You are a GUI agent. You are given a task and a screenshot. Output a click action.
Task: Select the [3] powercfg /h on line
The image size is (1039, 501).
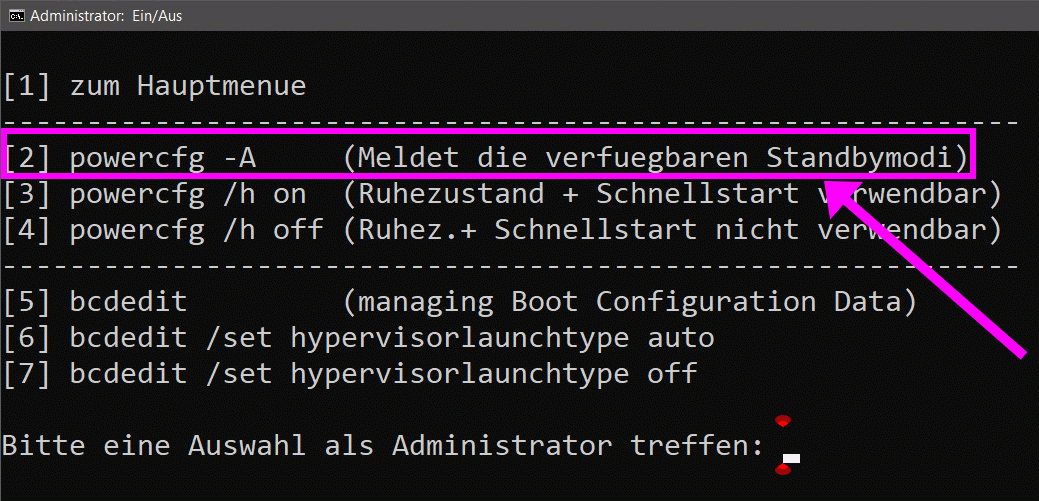tap(154, 194)
